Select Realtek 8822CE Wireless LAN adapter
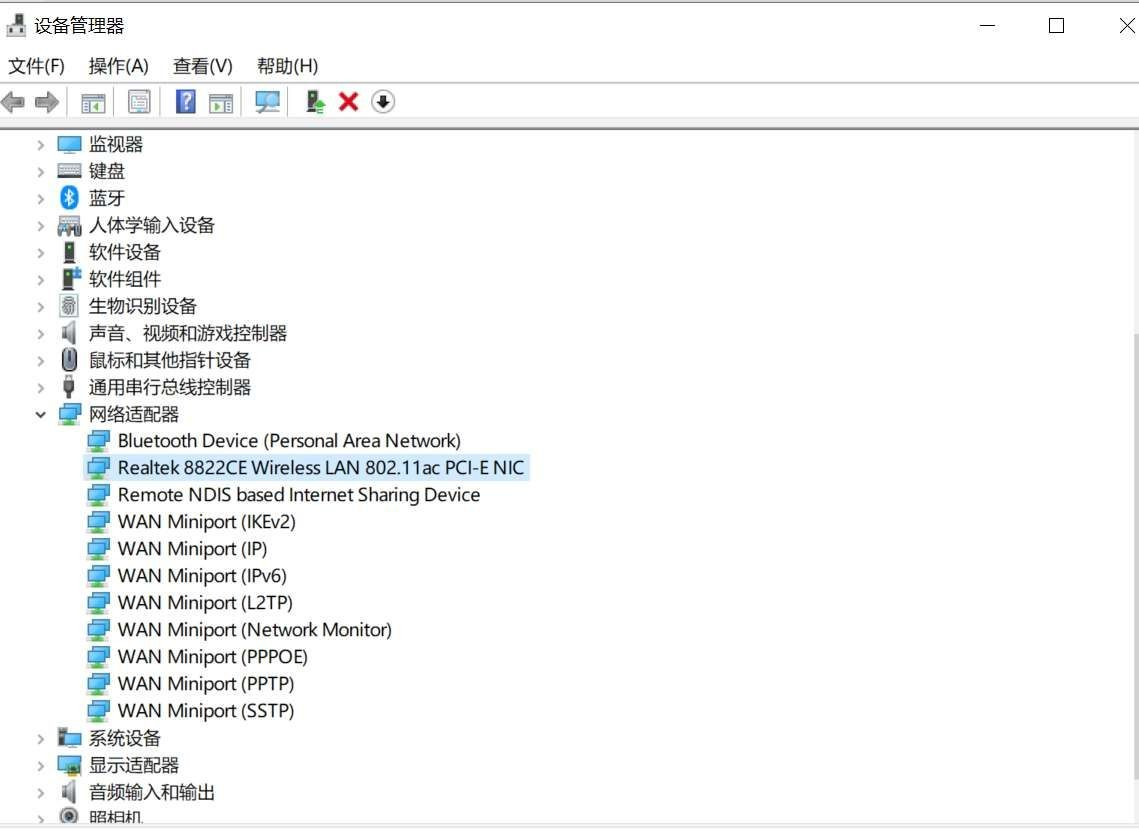The width and height of the screenshot is (1139, 829). 320,468
